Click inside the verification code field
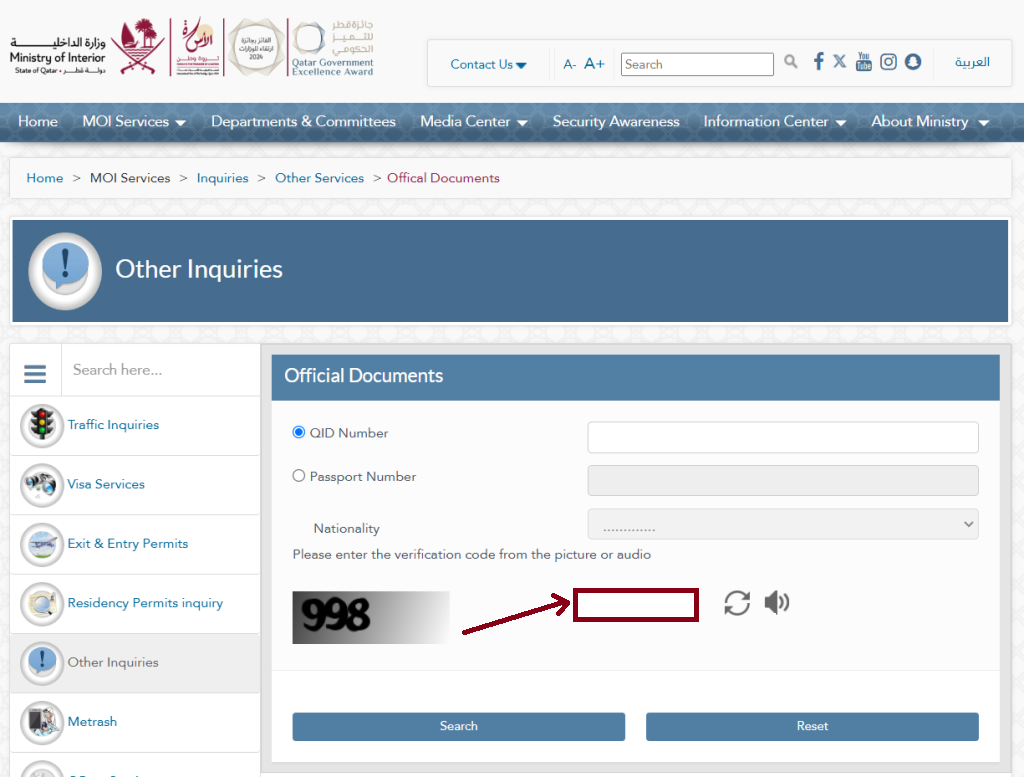This screenshot has height=777, width=1024. [636, 604]
